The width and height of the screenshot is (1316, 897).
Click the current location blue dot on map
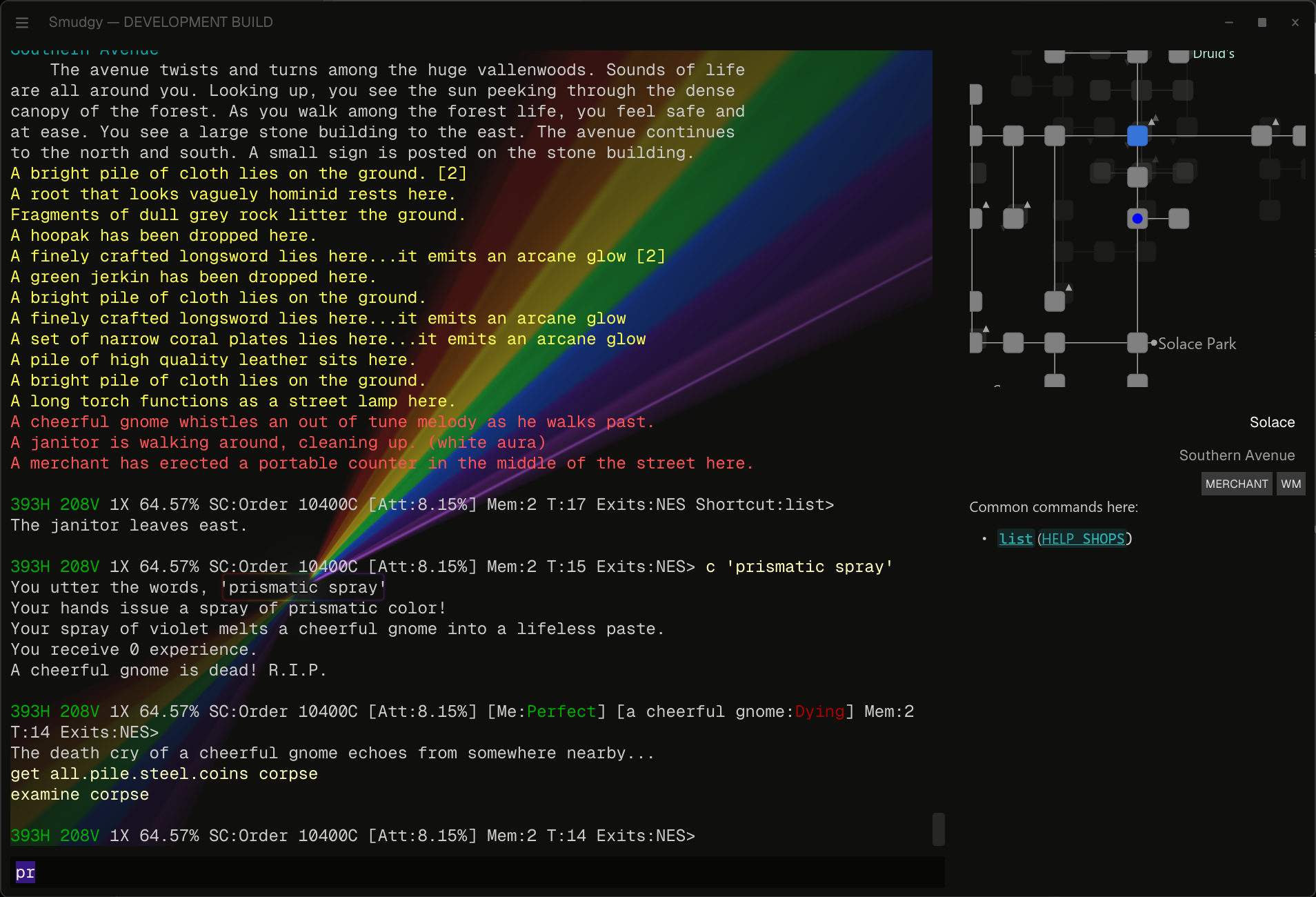1137,219
